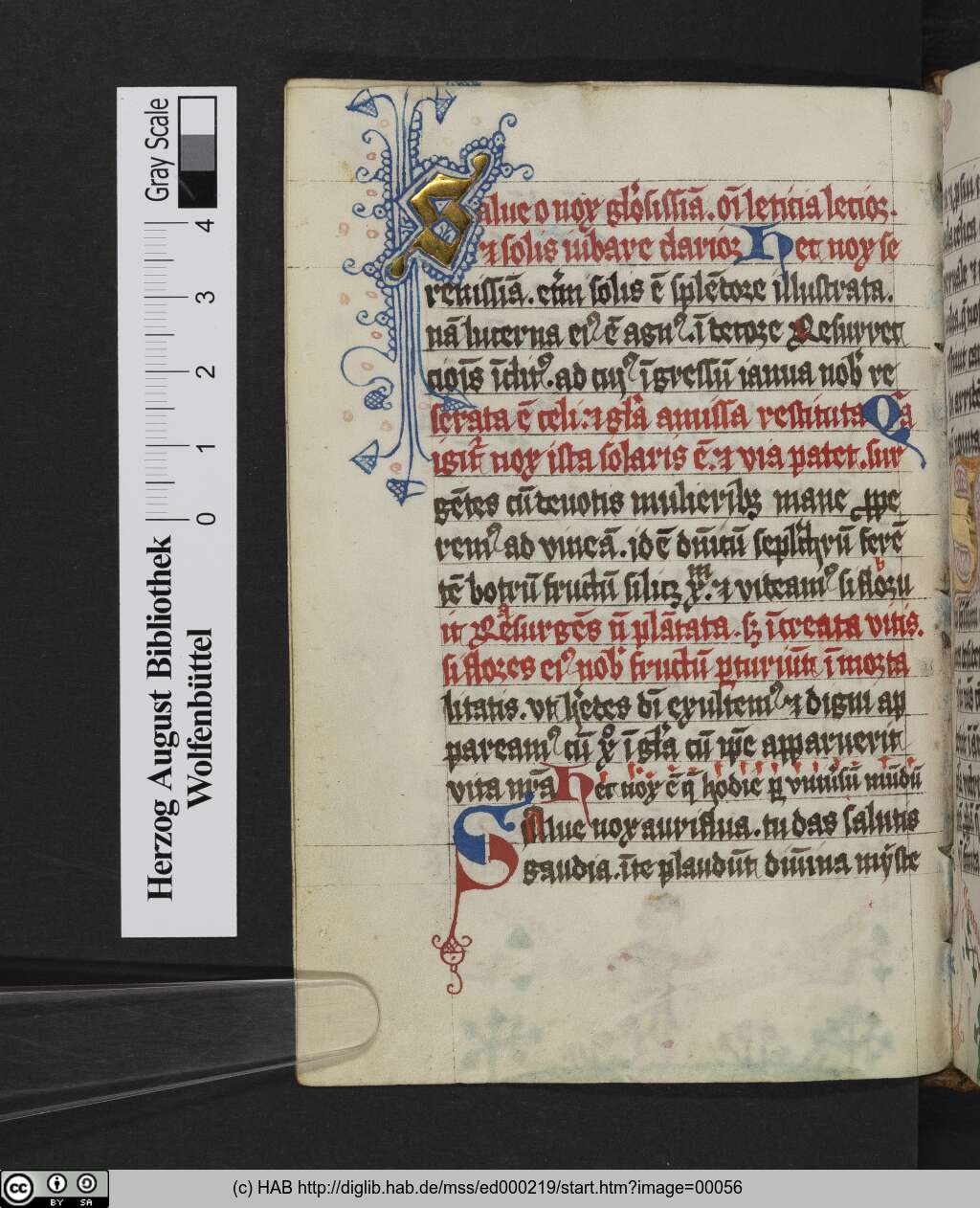Select the ShareAlike SA license icon

pos(86,1184)
